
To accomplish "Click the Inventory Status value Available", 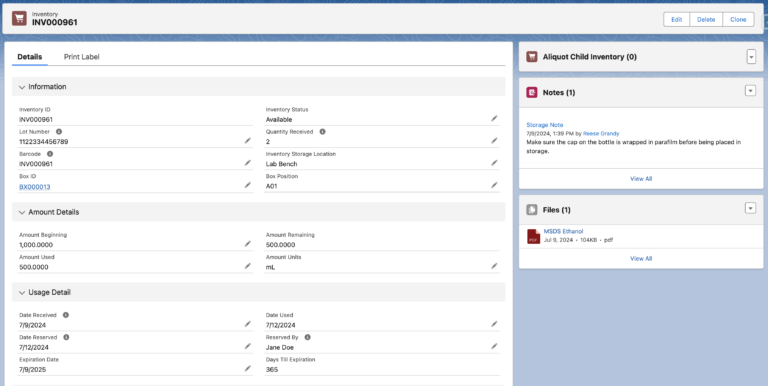I will (x=279, y=120).
